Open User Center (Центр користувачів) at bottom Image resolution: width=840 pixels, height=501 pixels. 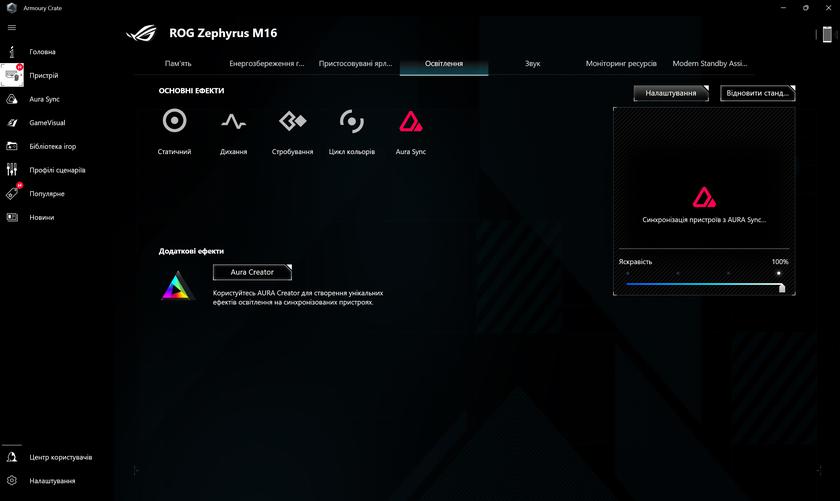pos(60,457)
